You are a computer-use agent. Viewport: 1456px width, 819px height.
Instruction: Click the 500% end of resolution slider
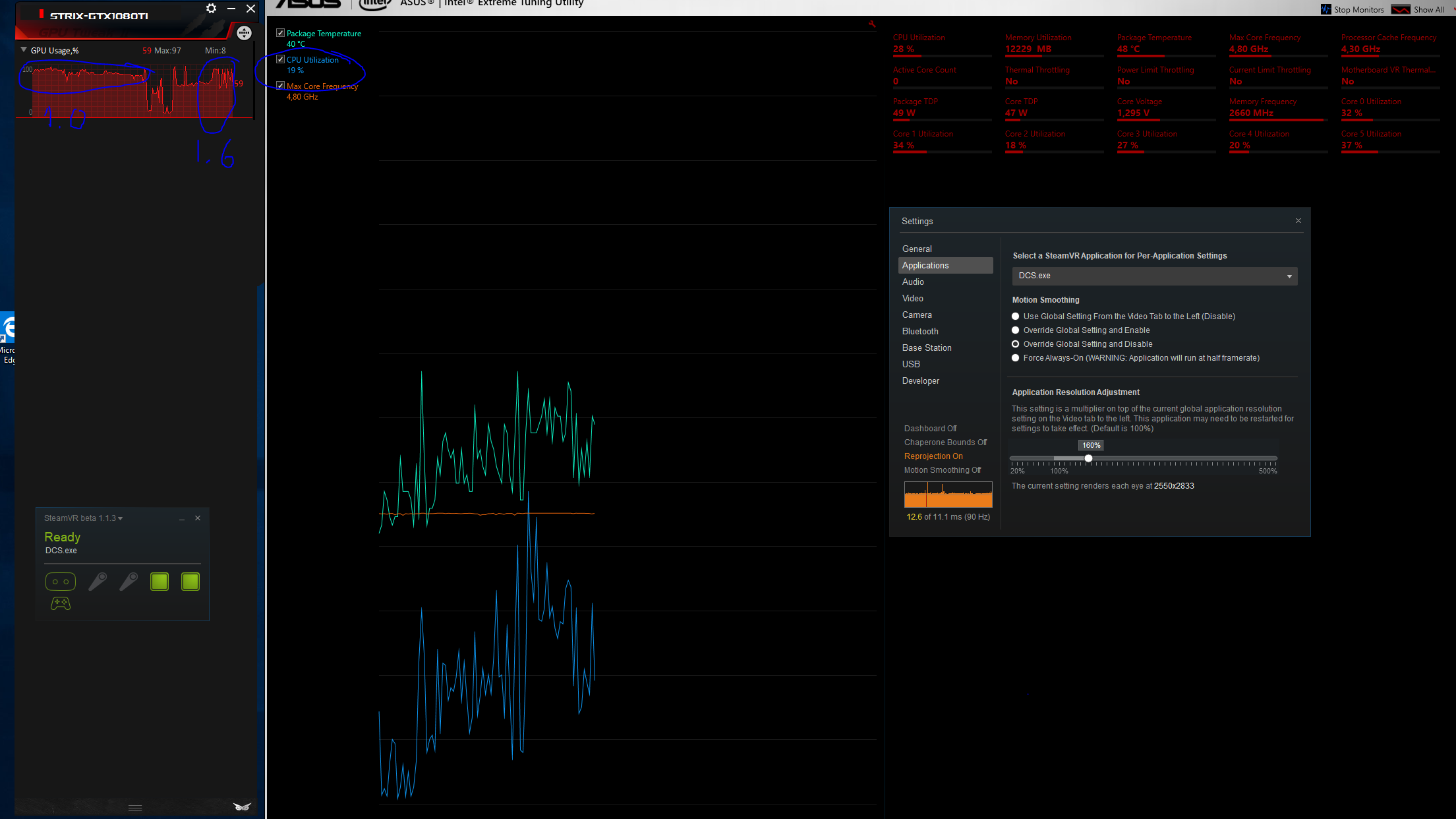pyautogui.click(x=1275, y=458)
